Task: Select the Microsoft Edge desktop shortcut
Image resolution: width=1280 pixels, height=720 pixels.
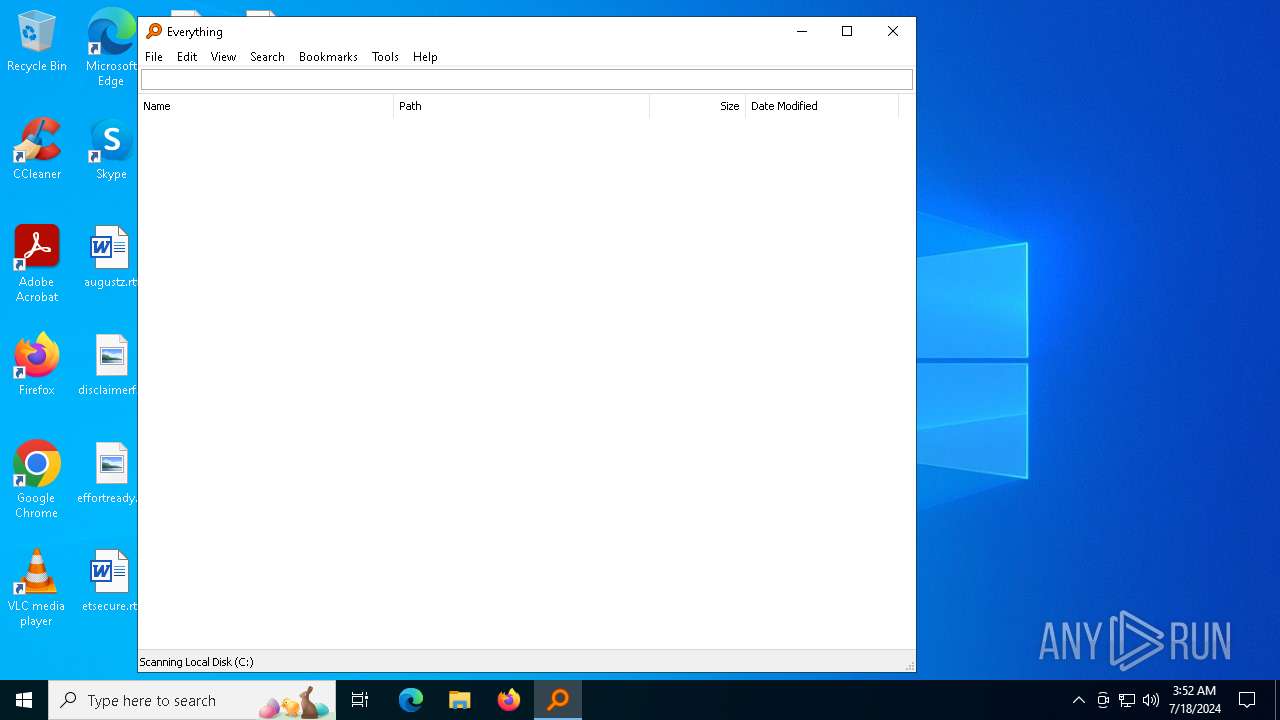Action: pos(111,48)
